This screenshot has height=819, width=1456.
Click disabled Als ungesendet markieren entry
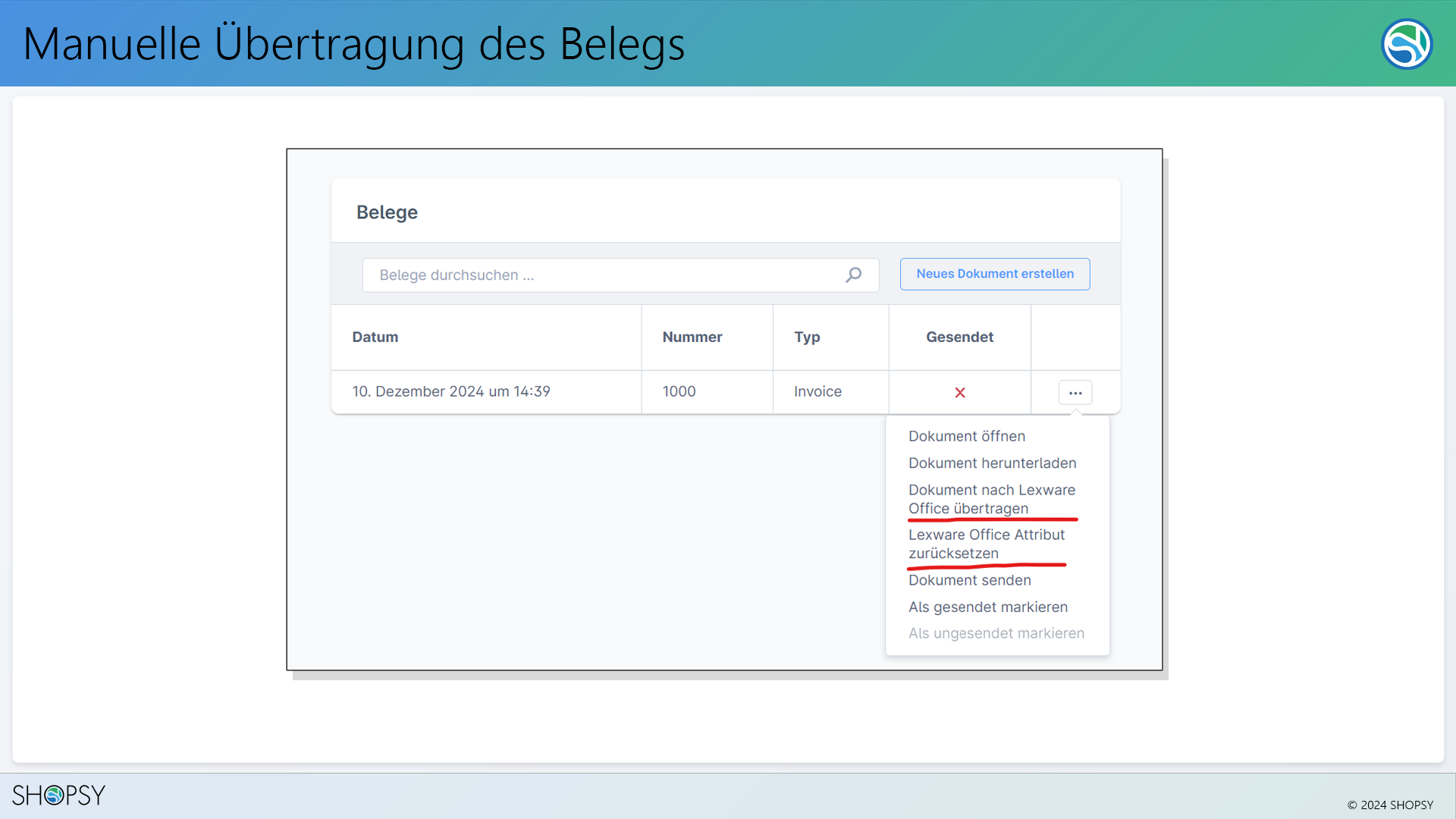(996, 633)
